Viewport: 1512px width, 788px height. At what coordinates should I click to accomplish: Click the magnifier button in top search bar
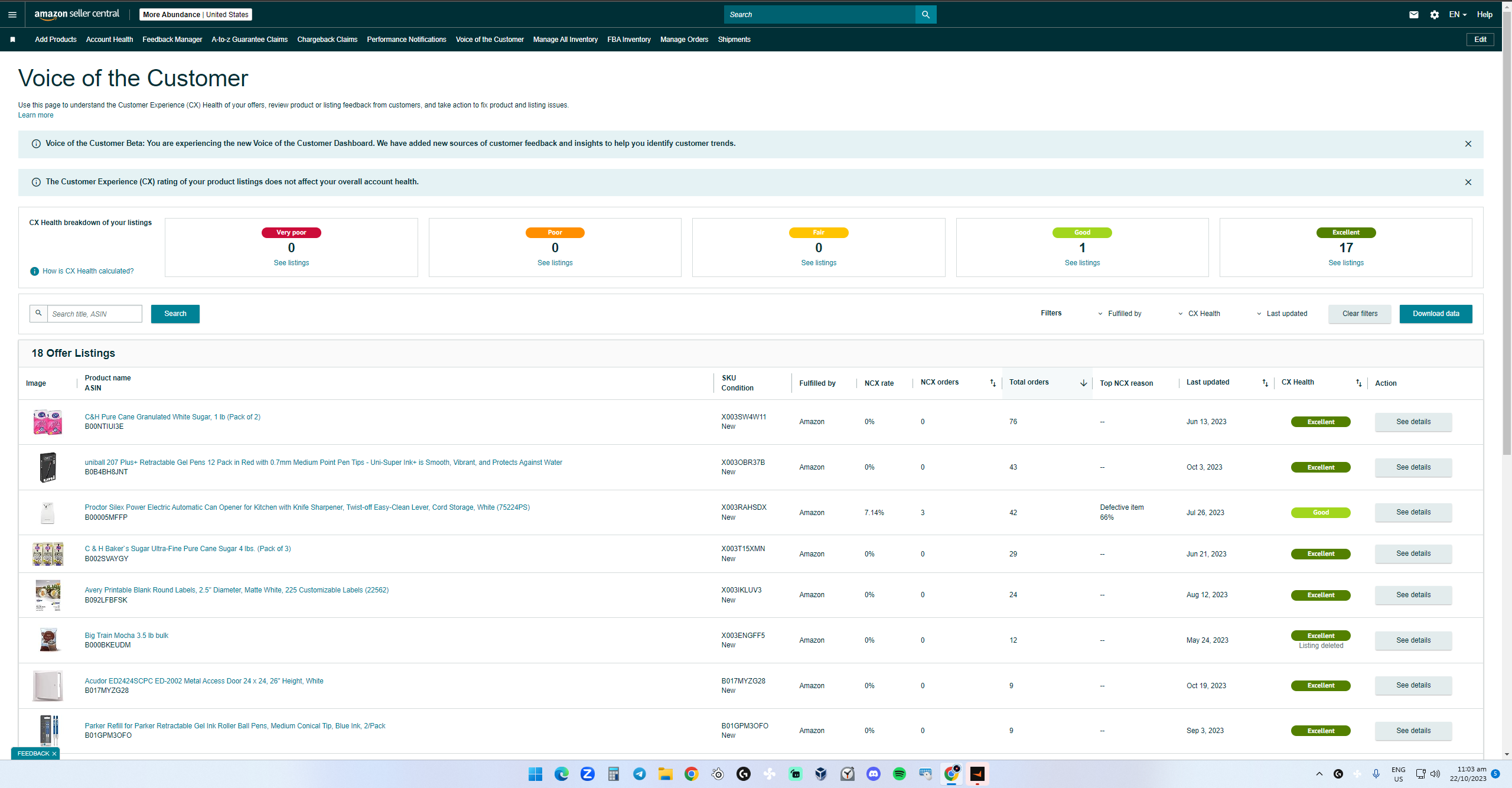pos(926,15)
